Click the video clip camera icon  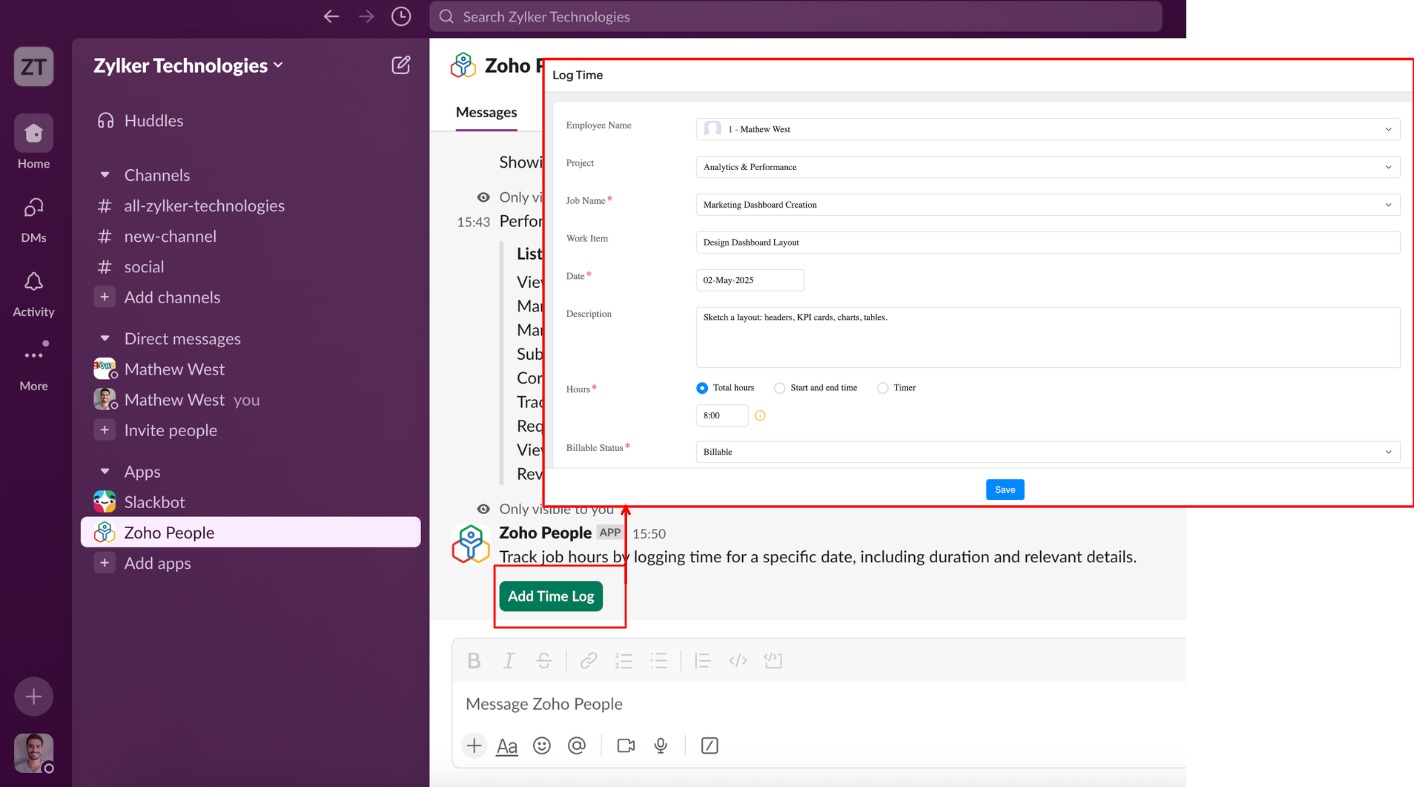[626, 745]
